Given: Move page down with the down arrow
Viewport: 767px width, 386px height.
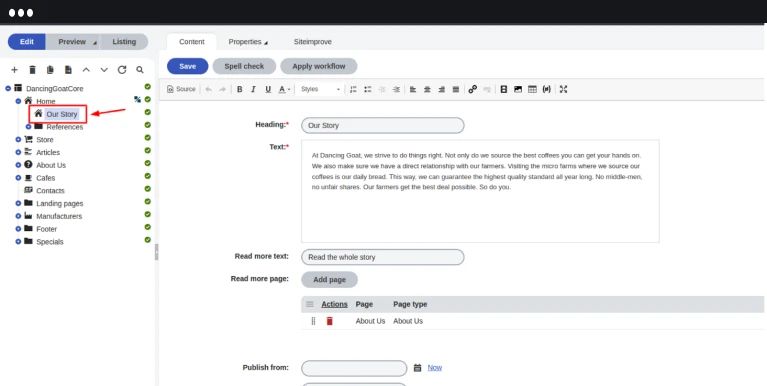Looking at the screenshot, I should pos(104,70).
